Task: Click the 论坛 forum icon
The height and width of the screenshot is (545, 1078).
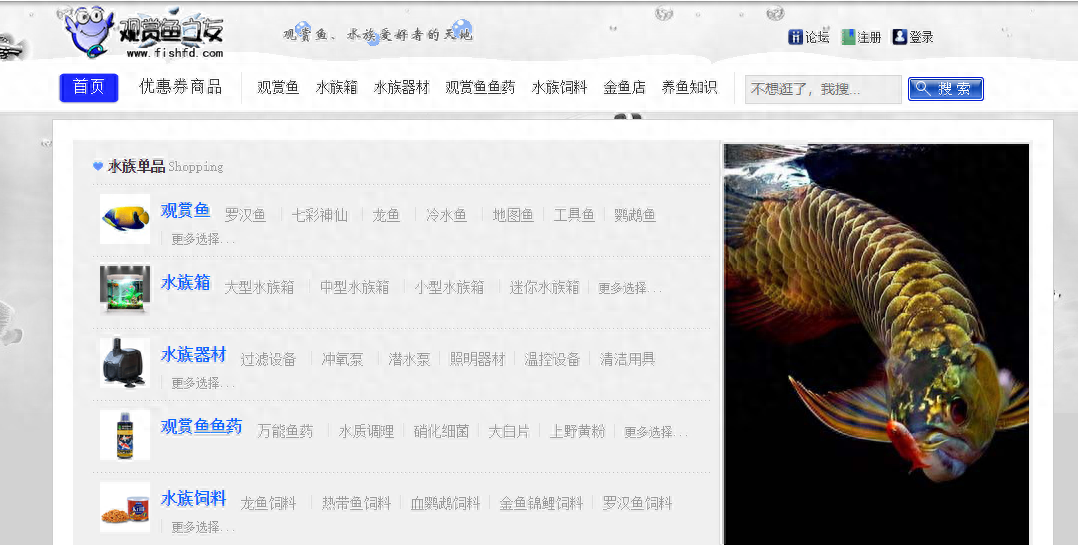Action: click(x=796, y=37)
